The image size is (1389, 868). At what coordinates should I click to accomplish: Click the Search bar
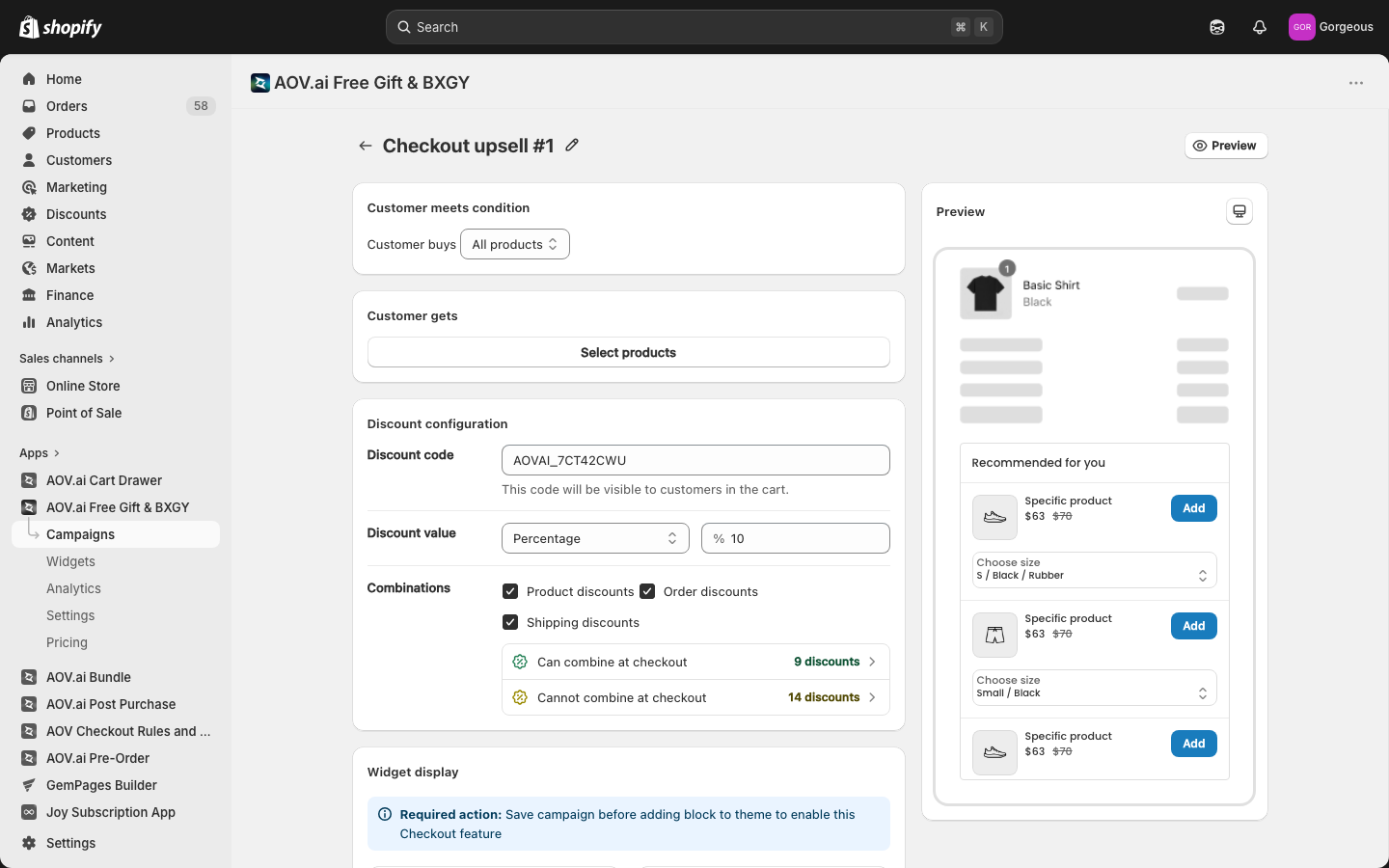[694, 27]
